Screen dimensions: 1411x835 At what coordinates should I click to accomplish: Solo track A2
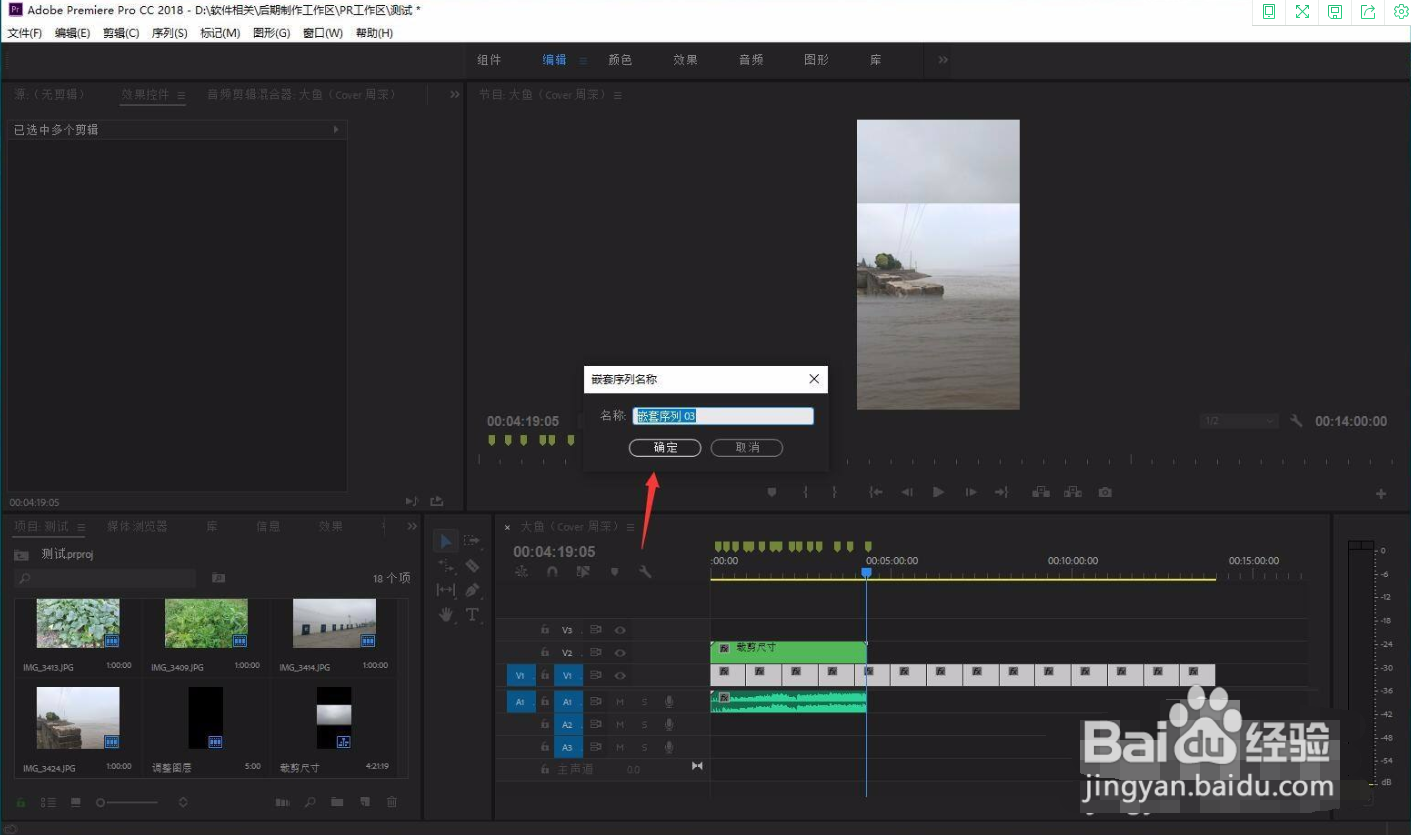click(644, 725)
